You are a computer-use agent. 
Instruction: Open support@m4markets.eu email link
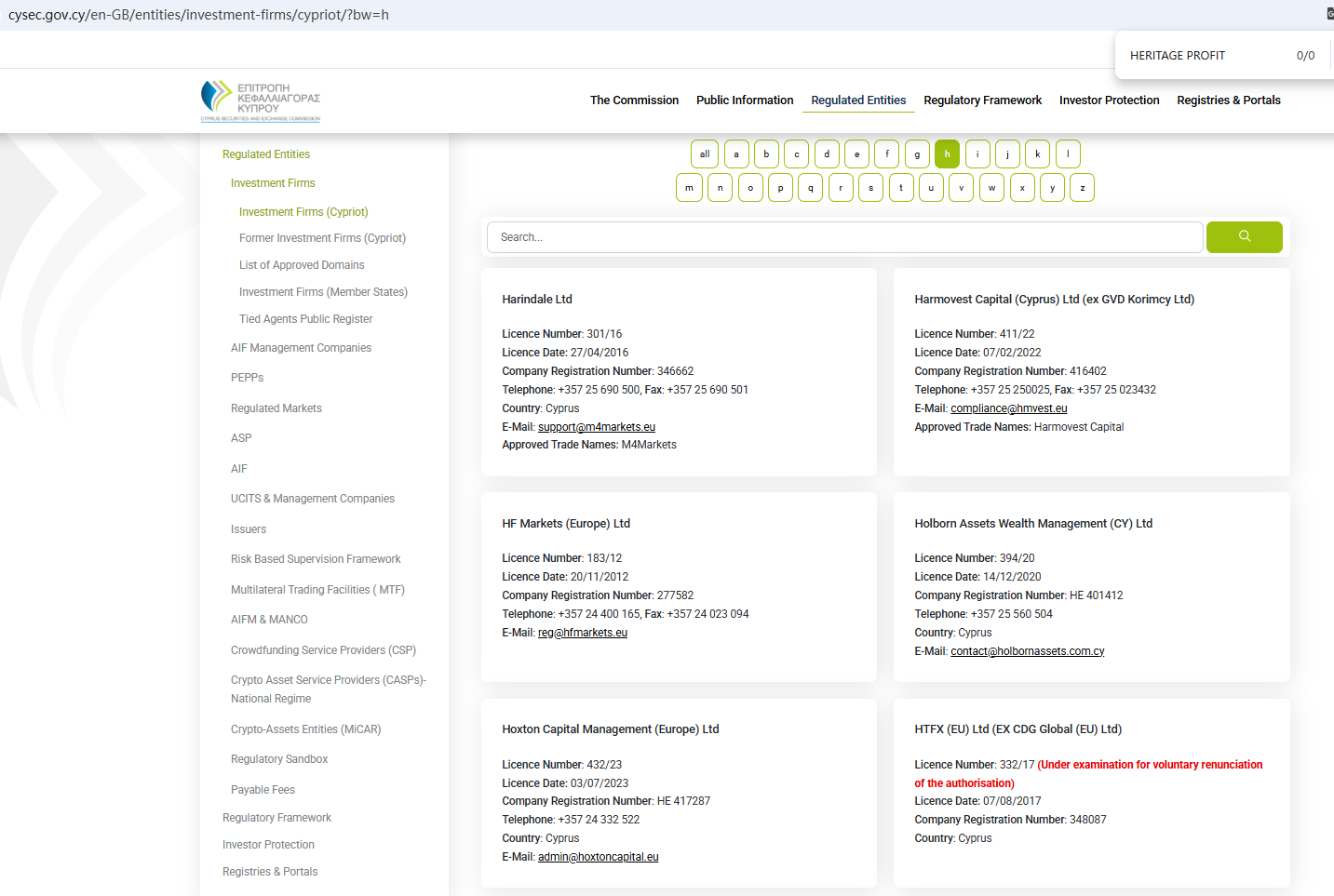[596, 427]
